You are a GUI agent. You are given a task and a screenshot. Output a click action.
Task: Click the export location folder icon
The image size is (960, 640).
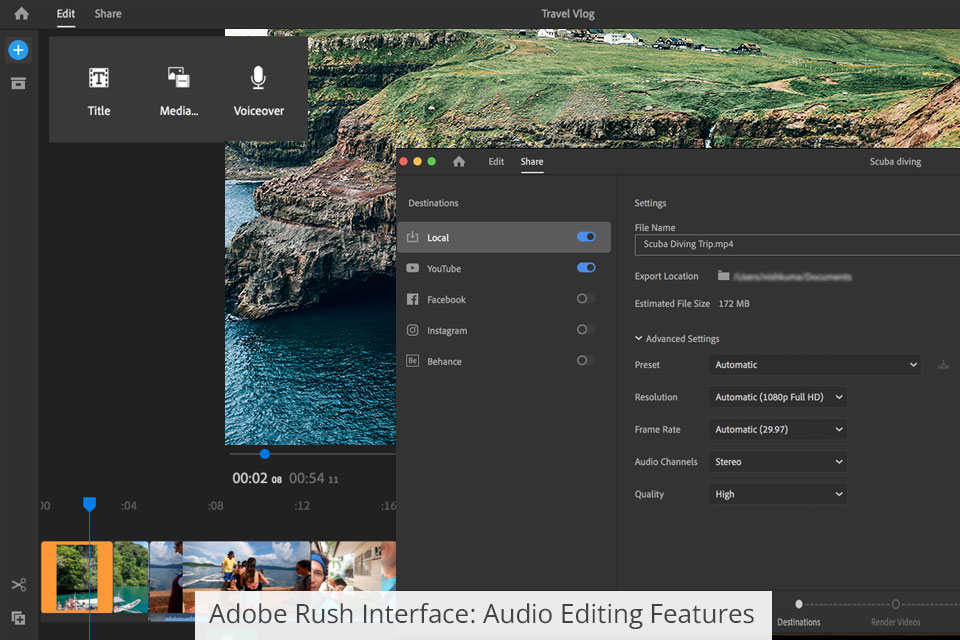click(723, 276)
